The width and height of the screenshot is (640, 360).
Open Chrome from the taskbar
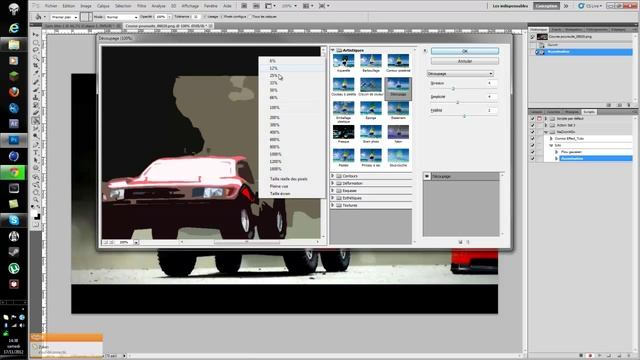coord(14,172)
